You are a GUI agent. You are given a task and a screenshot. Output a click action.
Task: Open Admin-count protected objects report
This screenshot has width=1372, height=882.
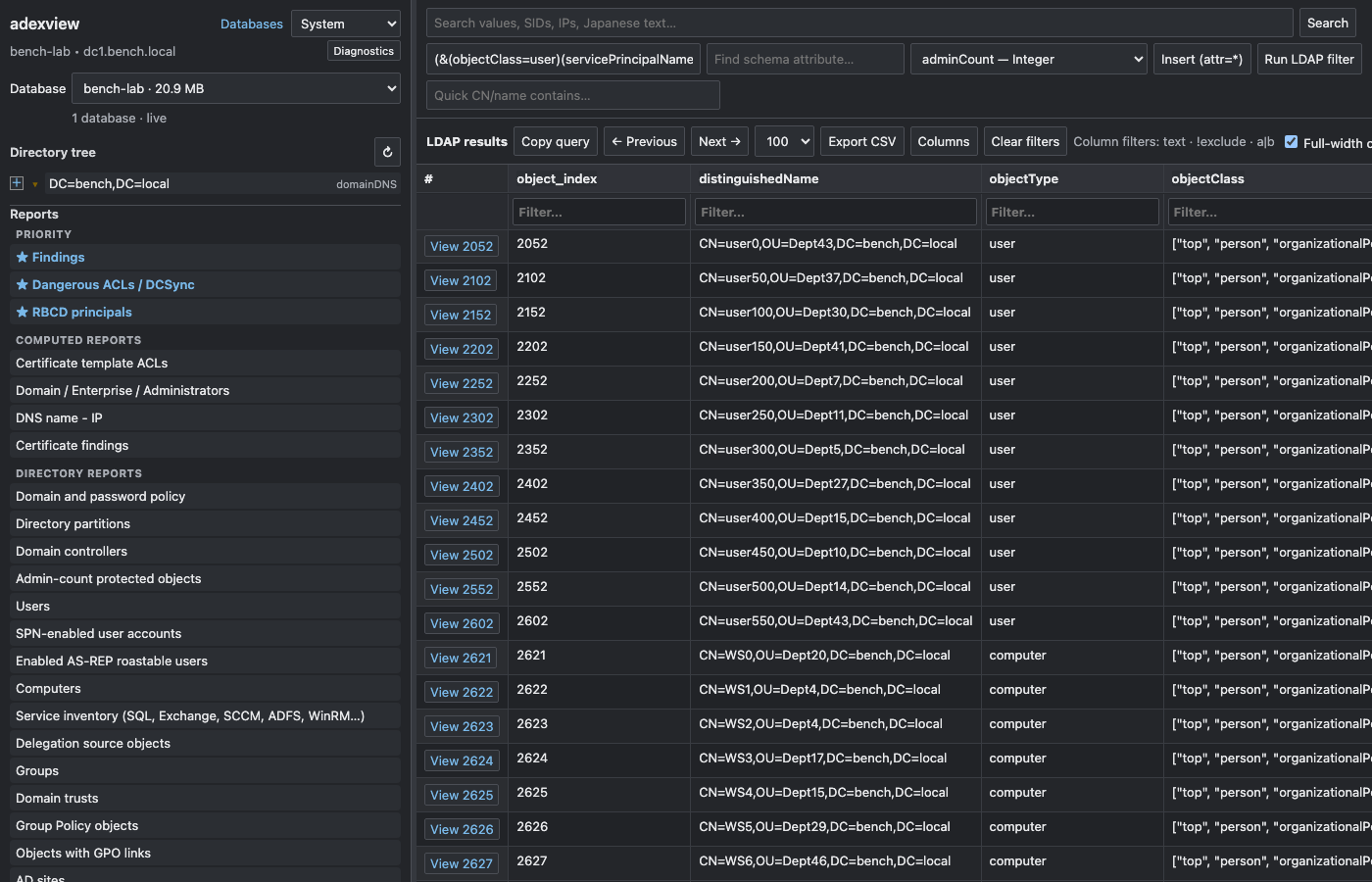[x=205, y=578]
